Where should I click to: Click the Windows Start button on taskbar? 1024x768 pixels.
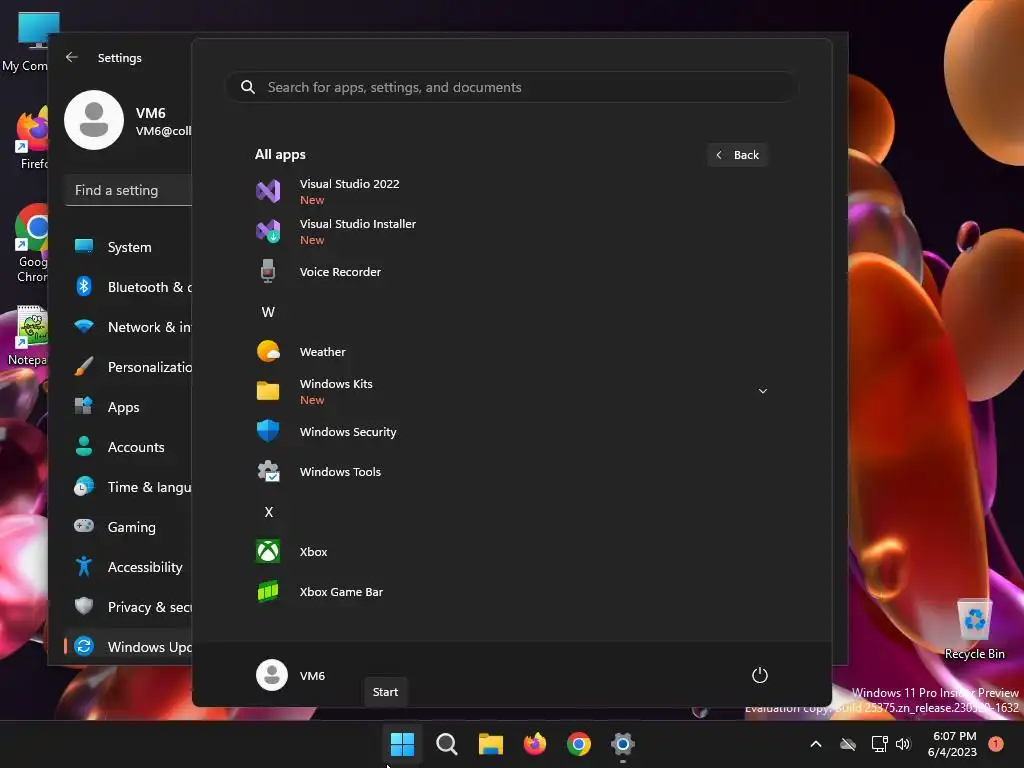(x=402, y=743)
